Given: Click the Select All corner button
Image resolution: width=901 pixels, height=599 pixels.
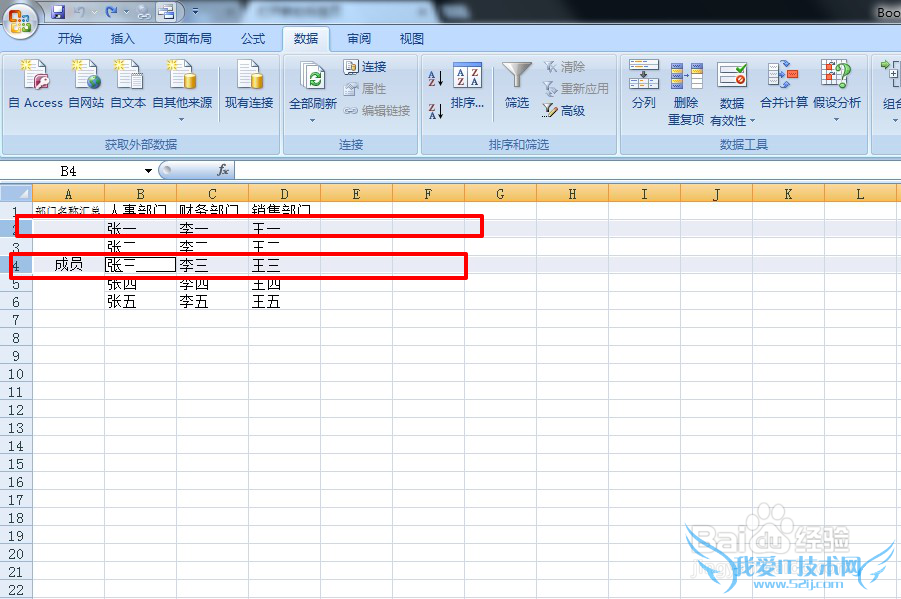Looking at the screenshot, I should (16, 193).
